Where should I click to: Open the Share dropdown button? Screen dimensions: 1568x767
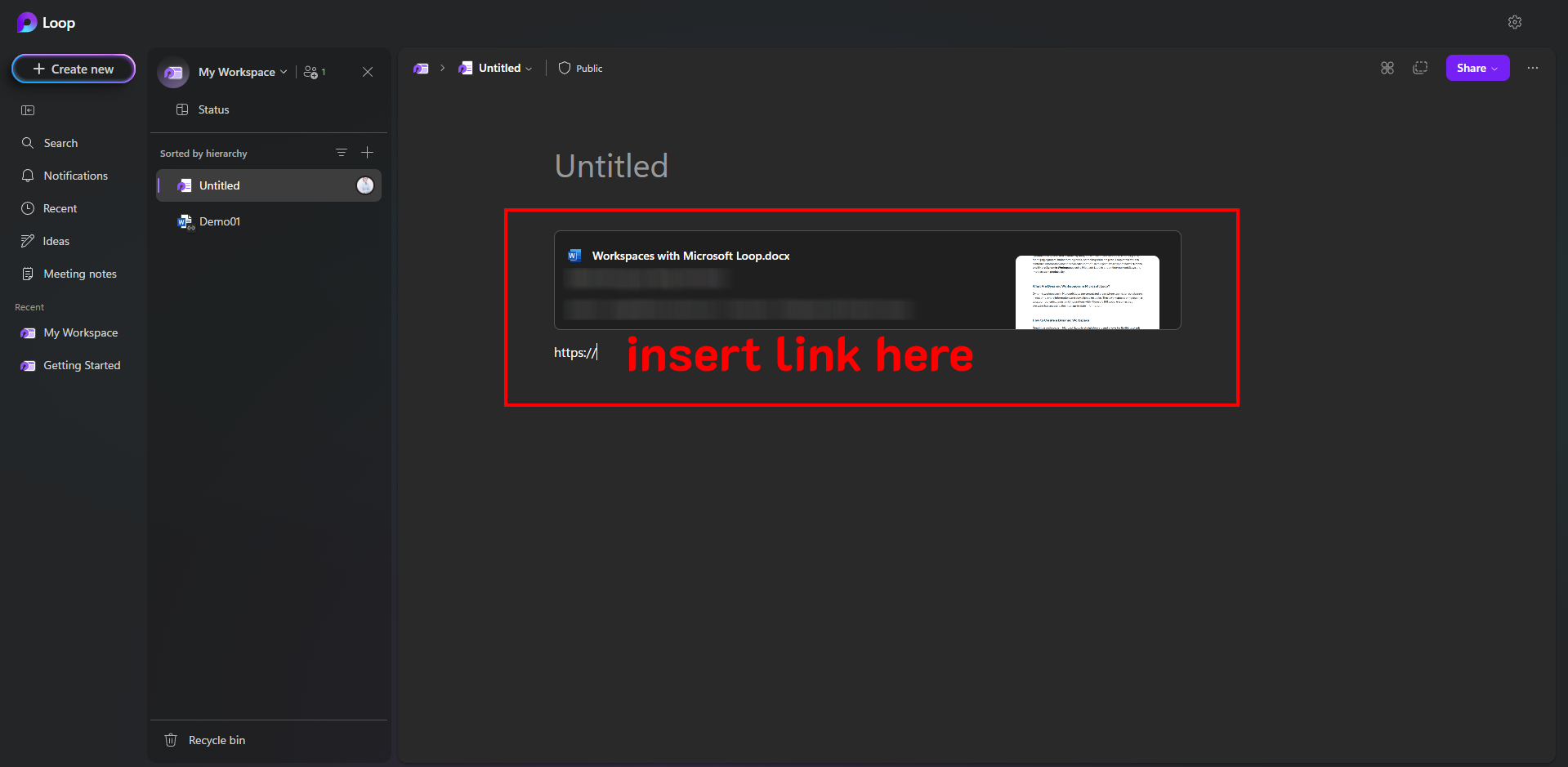[x=1477, y=68]
